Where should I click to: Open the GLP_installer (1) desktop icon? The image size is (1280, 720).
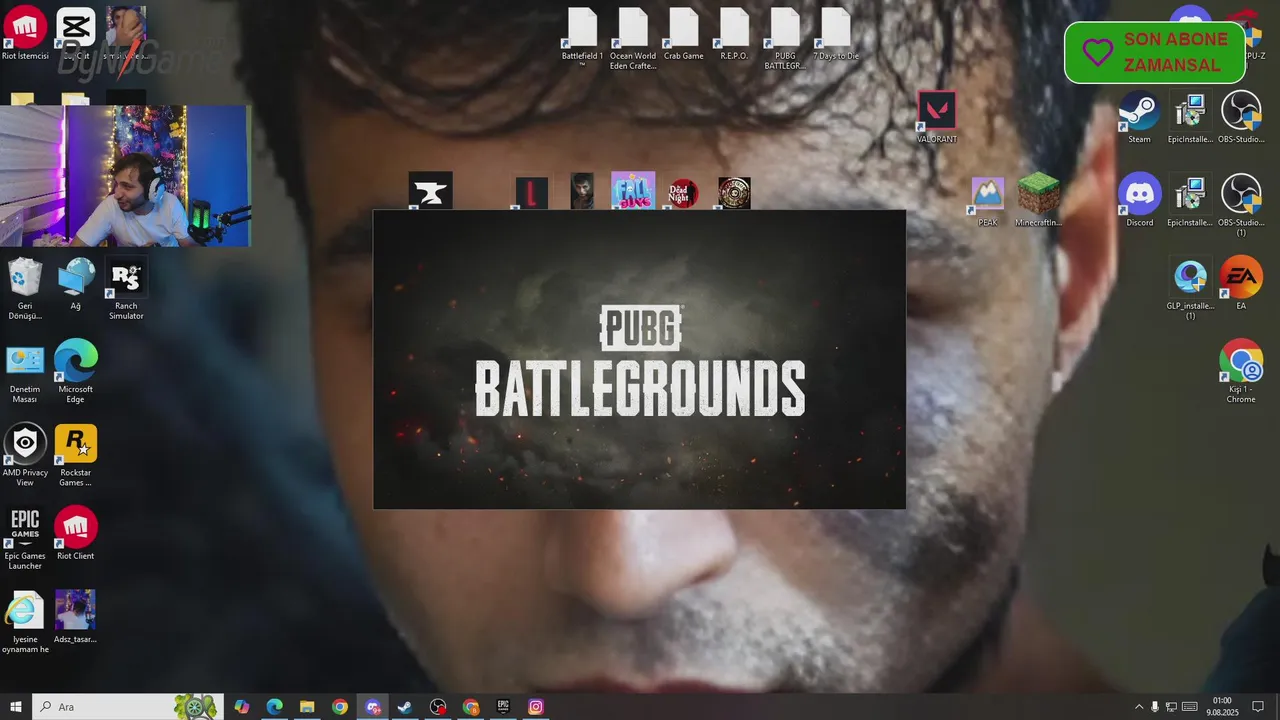(x=1190, y=289)
